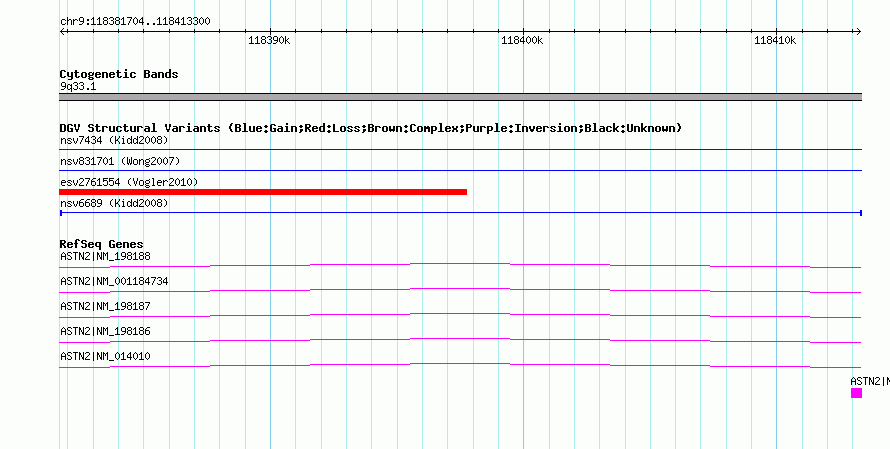Click the nsv831701 (Wong2007) variant label
Image resolution: width=890 pixels, height=449 pixels.
[x=120, y=161]
